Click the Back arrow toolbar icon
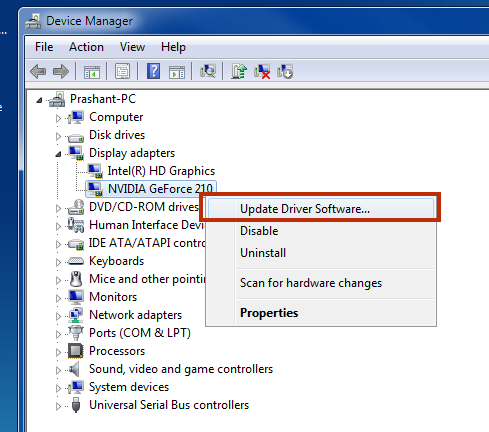The width and height of the screenshot is (489, 432). tap(38, 71)
